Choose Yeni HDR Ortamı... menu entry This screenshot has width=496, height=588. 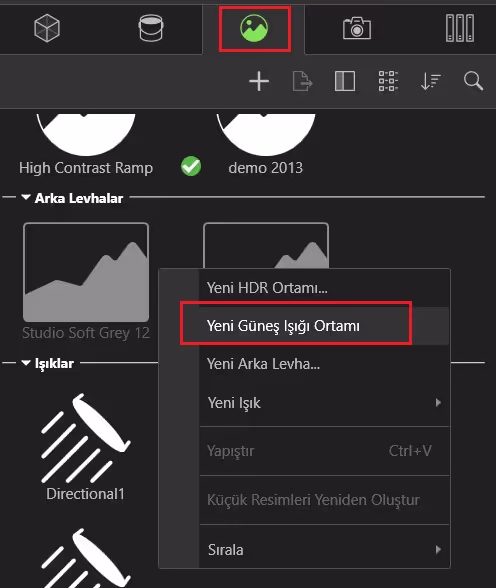pyautogui.click(x=324, y=288)
